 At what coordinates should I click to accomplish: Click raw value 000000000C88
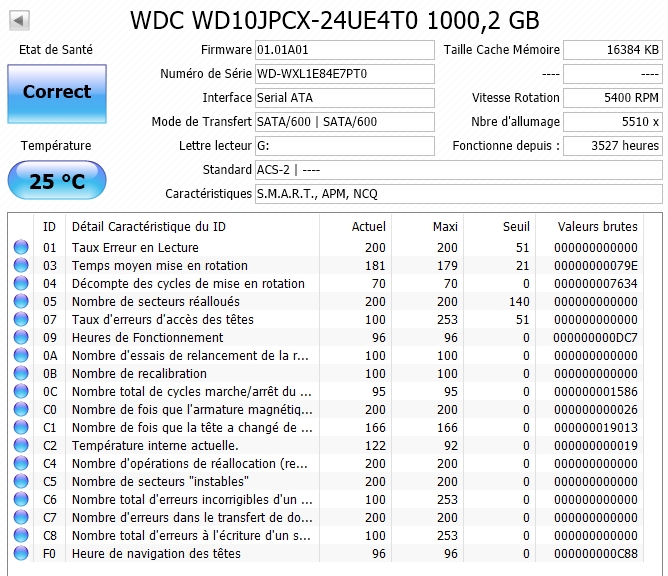(596, 553)
